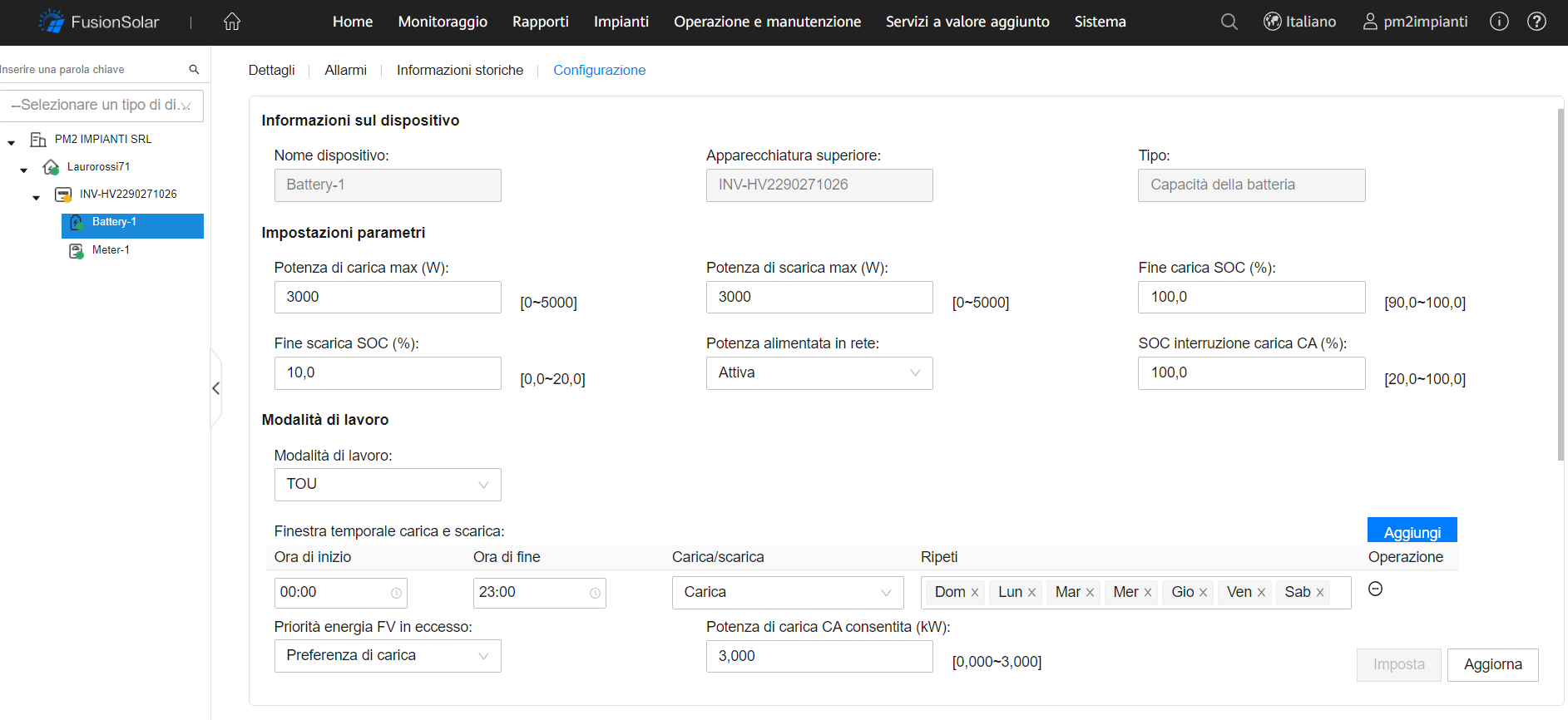Screen dimensions: 1568x720
Task: Switch to the Allarmi tab
Action: coord(345,71)
